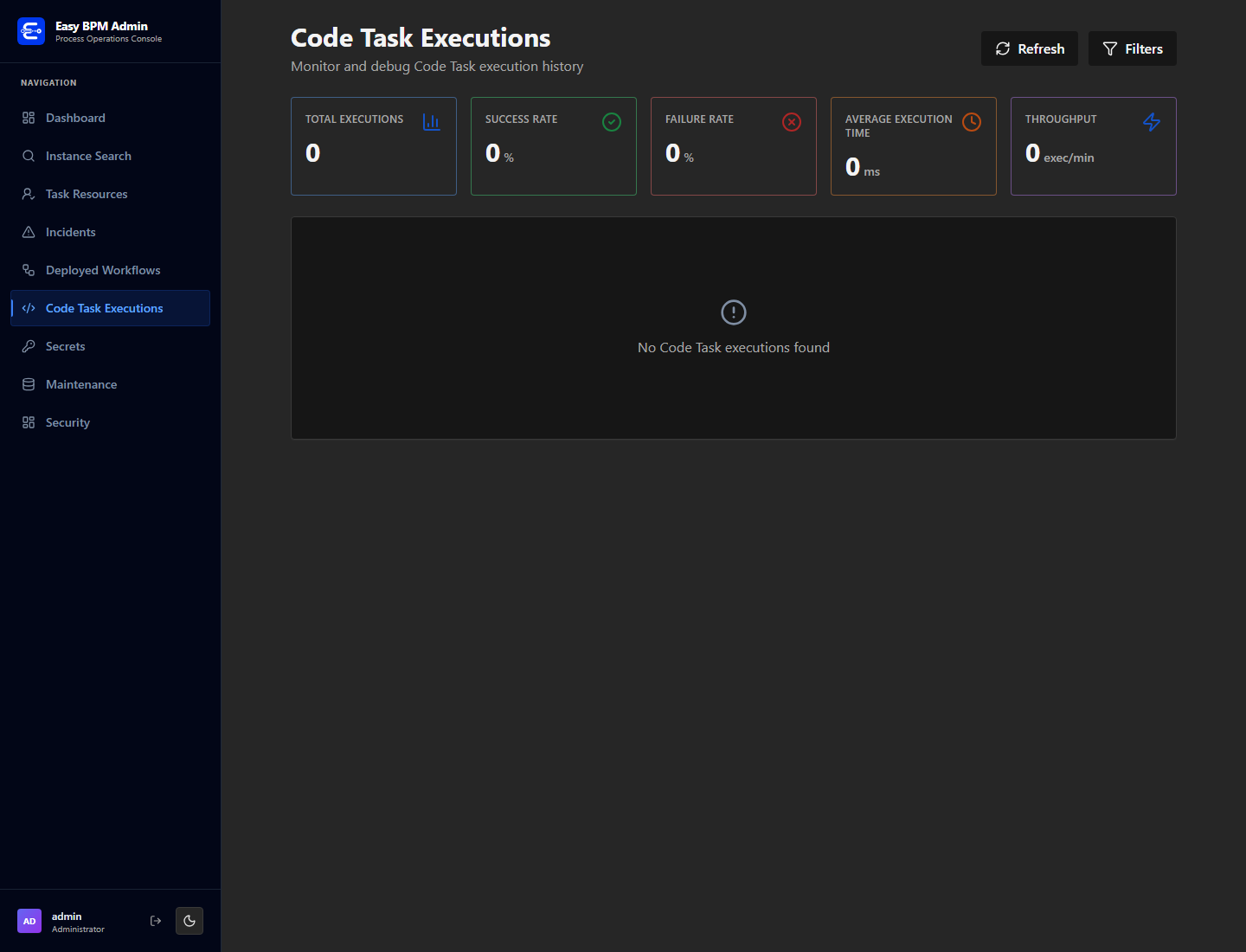Open the Secrets page
Image resolution: width=1246 pixels, height=952 pixels.
[x=110, y=346]
